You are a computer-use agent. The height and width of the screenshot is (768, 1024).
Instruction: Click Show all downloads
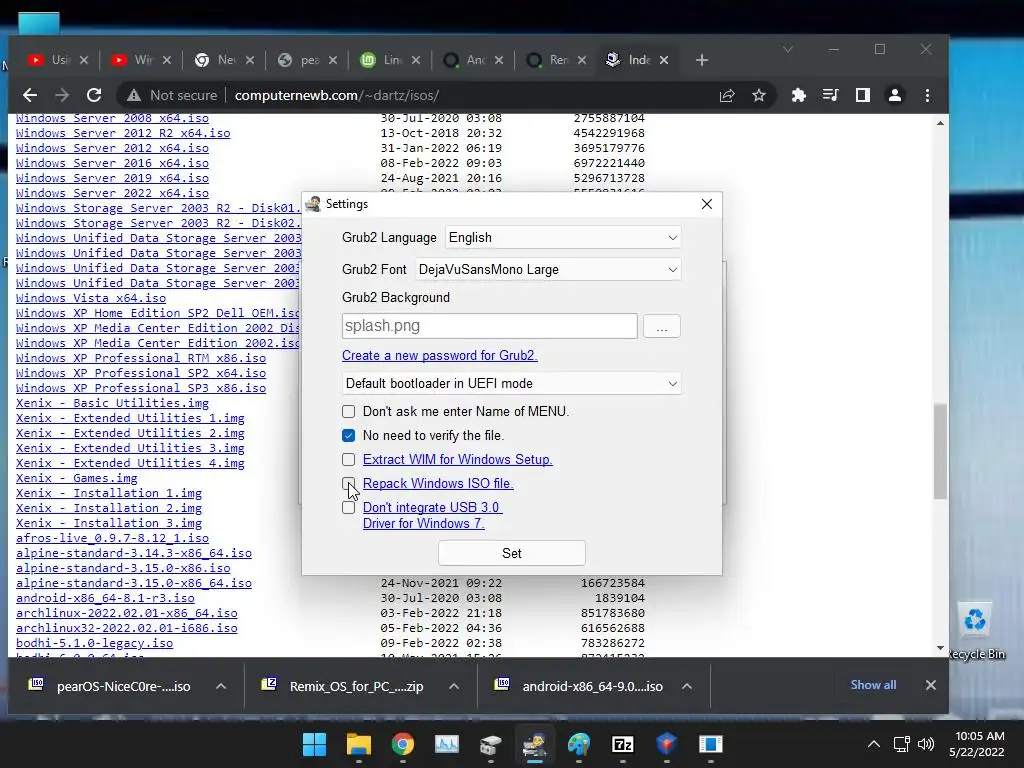pos(873,685)
